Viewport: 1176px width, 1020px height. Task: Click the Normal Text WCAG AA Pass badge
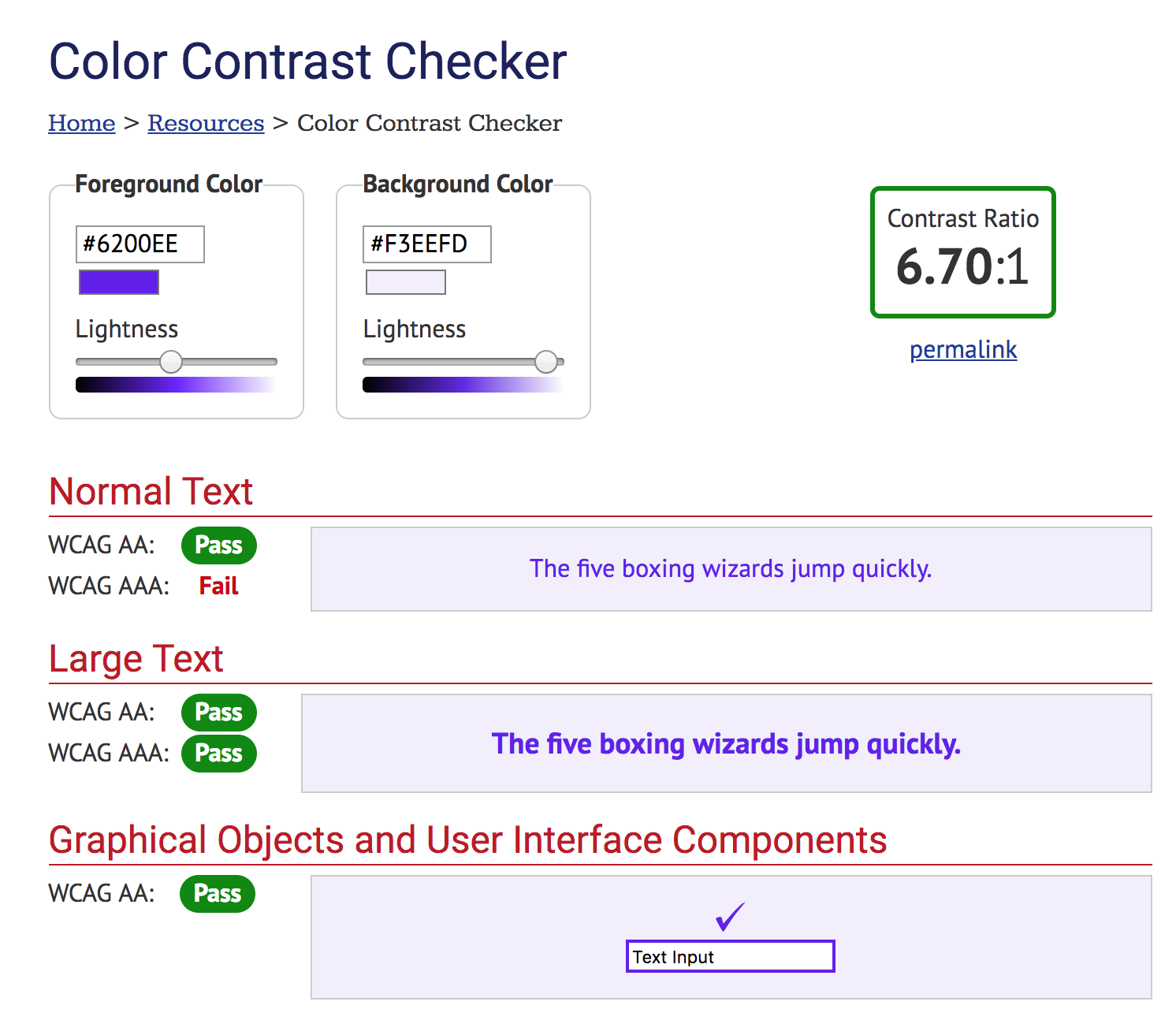coord(218,545)
